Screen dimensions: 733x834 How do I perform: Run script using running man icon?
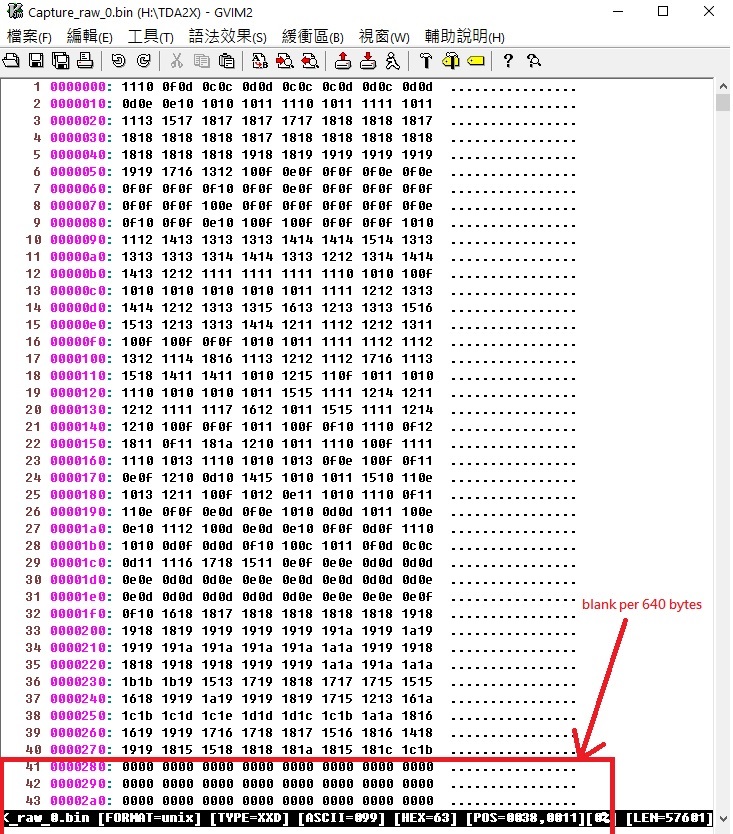click(x=393, y=61)
